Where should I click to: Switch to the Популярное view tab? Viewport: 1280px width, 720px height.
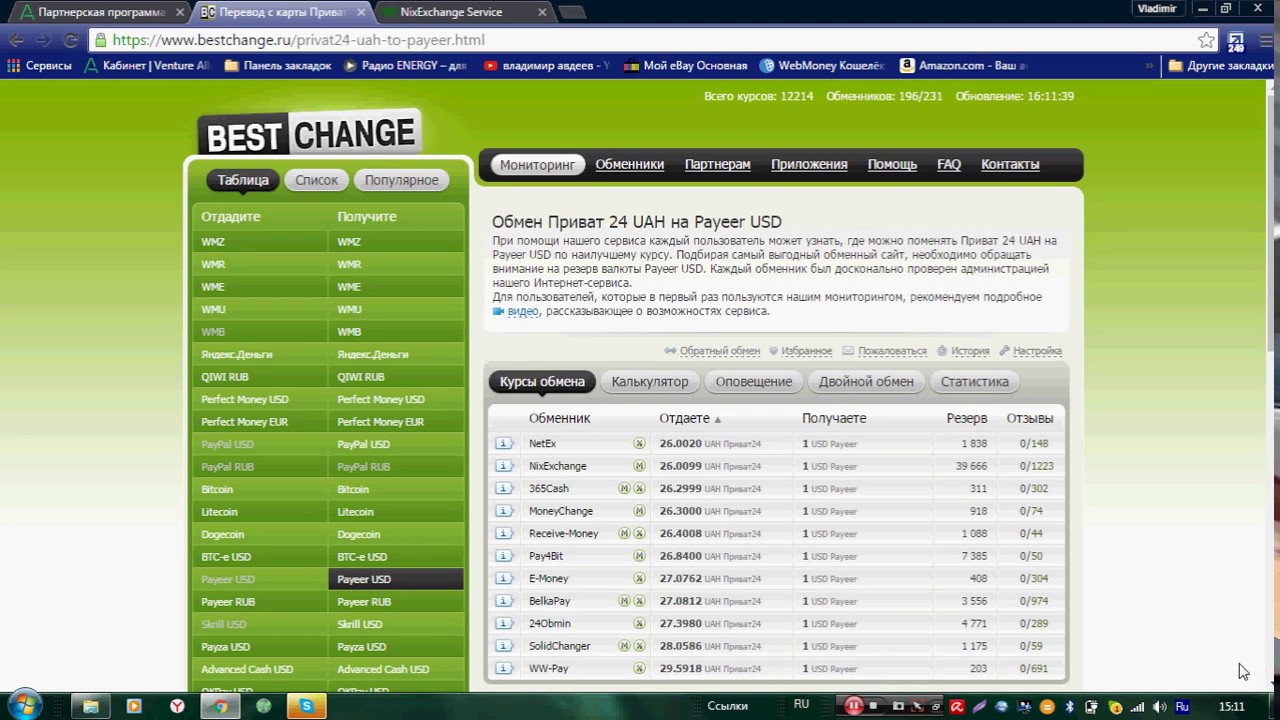click(x=401, y=180)
